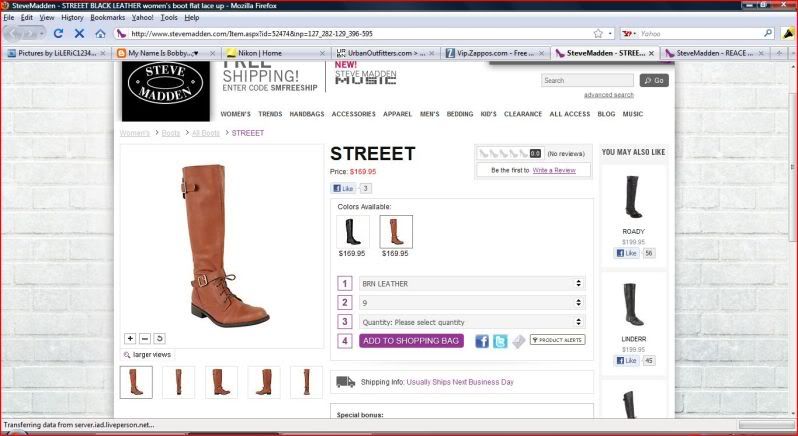This screenshot has height=436, width=798.
Task: Click the Women's breadcrumb link
Action: point(135,133)
